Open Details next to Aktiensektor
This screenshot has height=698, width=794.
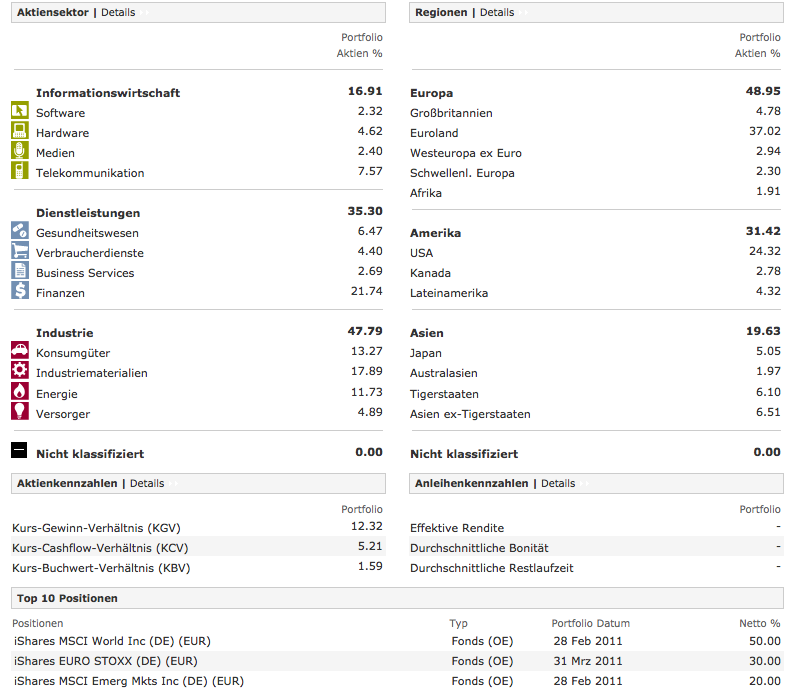click(x=118, y=13)
